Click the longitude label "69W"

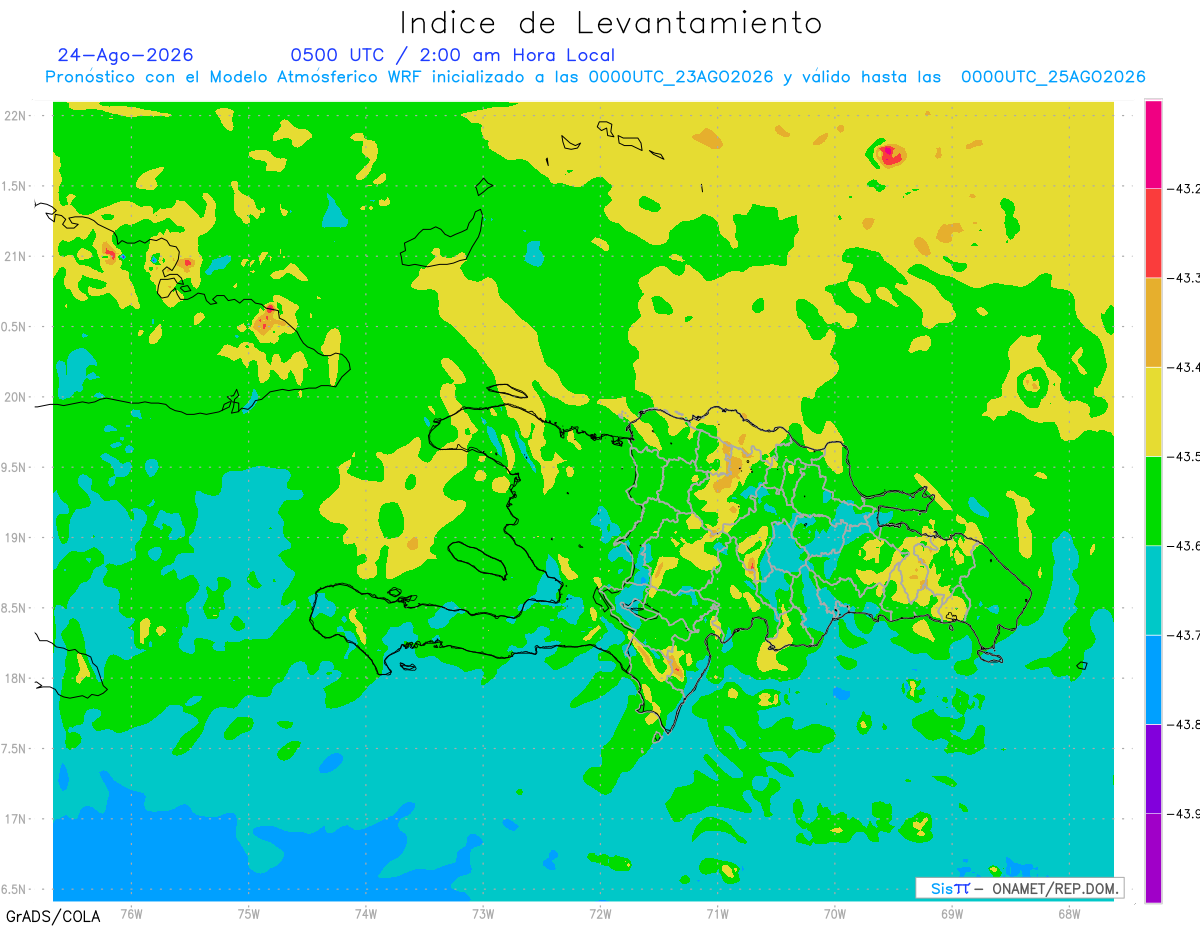[952, 914]
